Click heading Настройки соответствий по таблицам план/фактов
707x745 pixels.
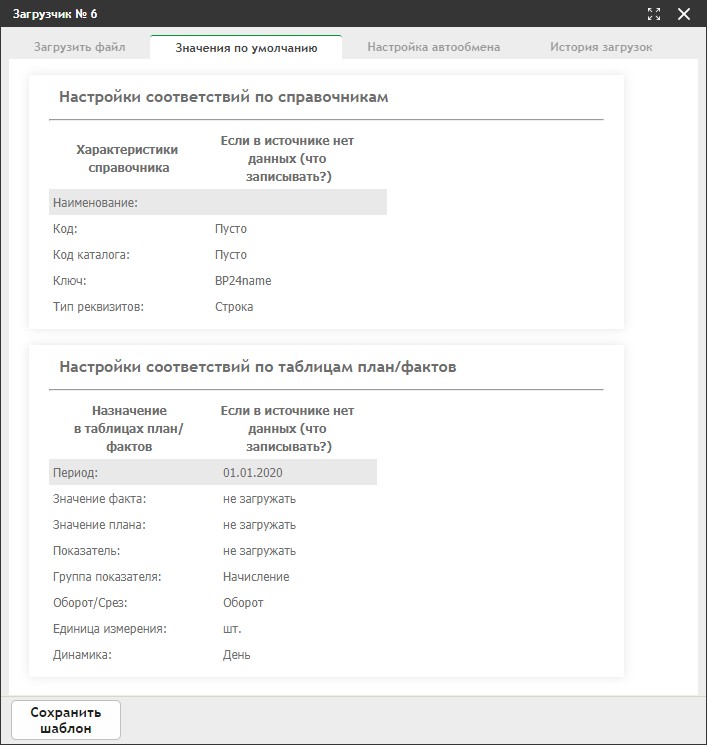258,367
